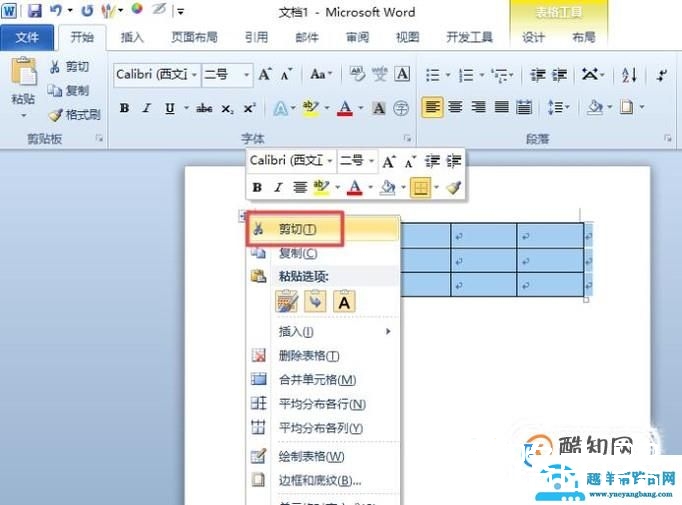Toggle Align Right in paragraph group
Screen dimensions: 682x505
click(x=478, y=107)
